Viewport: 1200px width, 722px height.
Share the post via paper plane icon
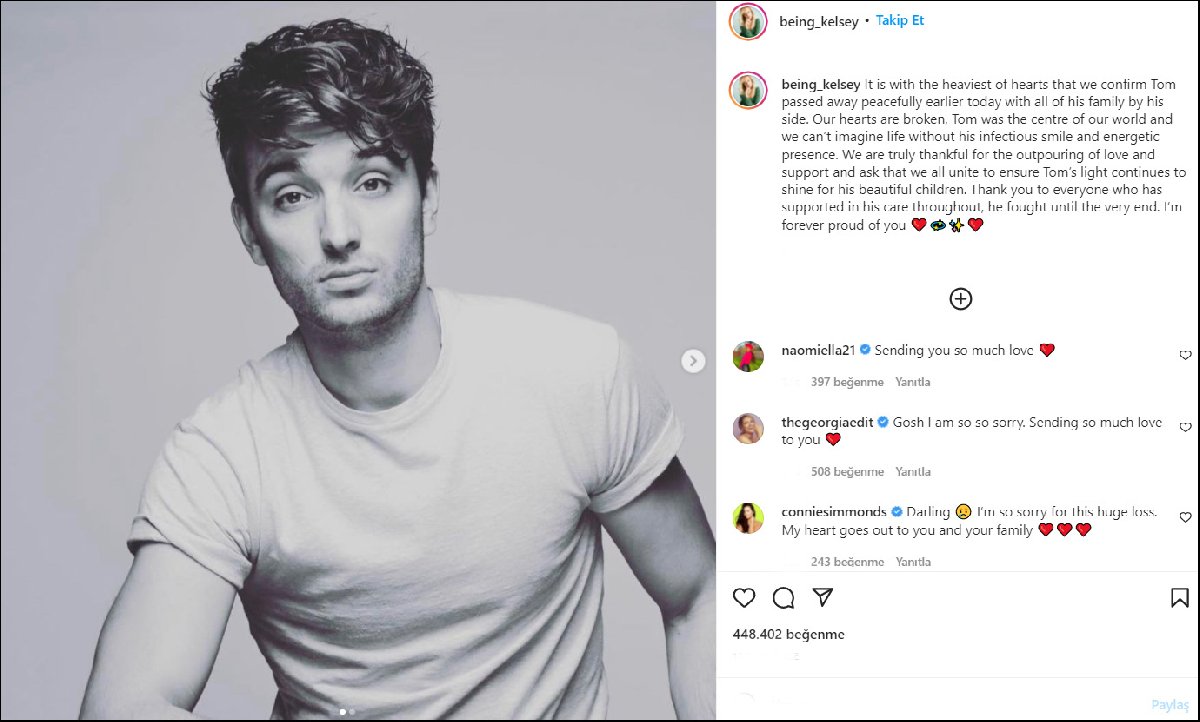[x=823, y=598]
